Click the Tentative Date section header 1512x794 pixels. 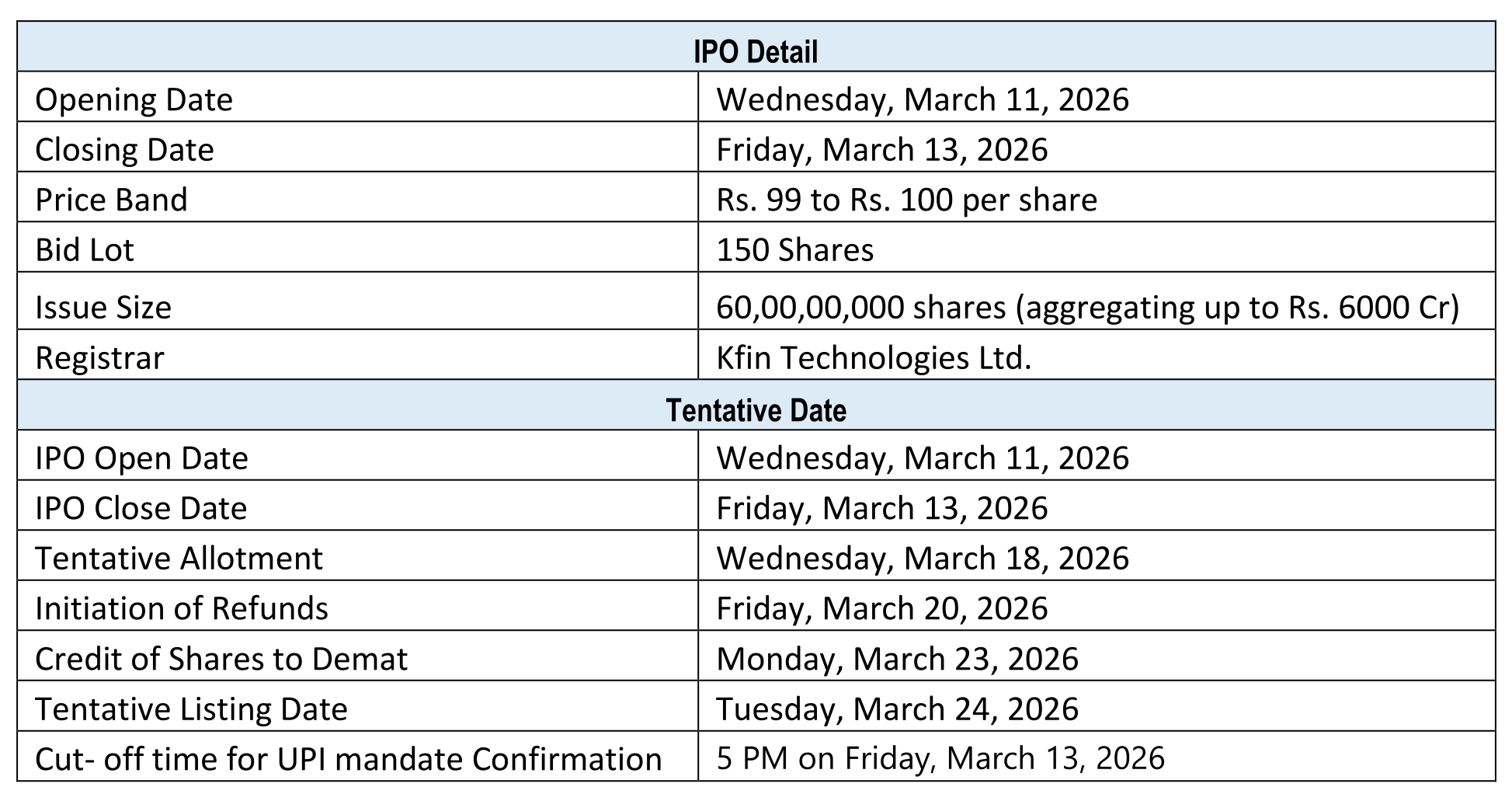(756, 410)
